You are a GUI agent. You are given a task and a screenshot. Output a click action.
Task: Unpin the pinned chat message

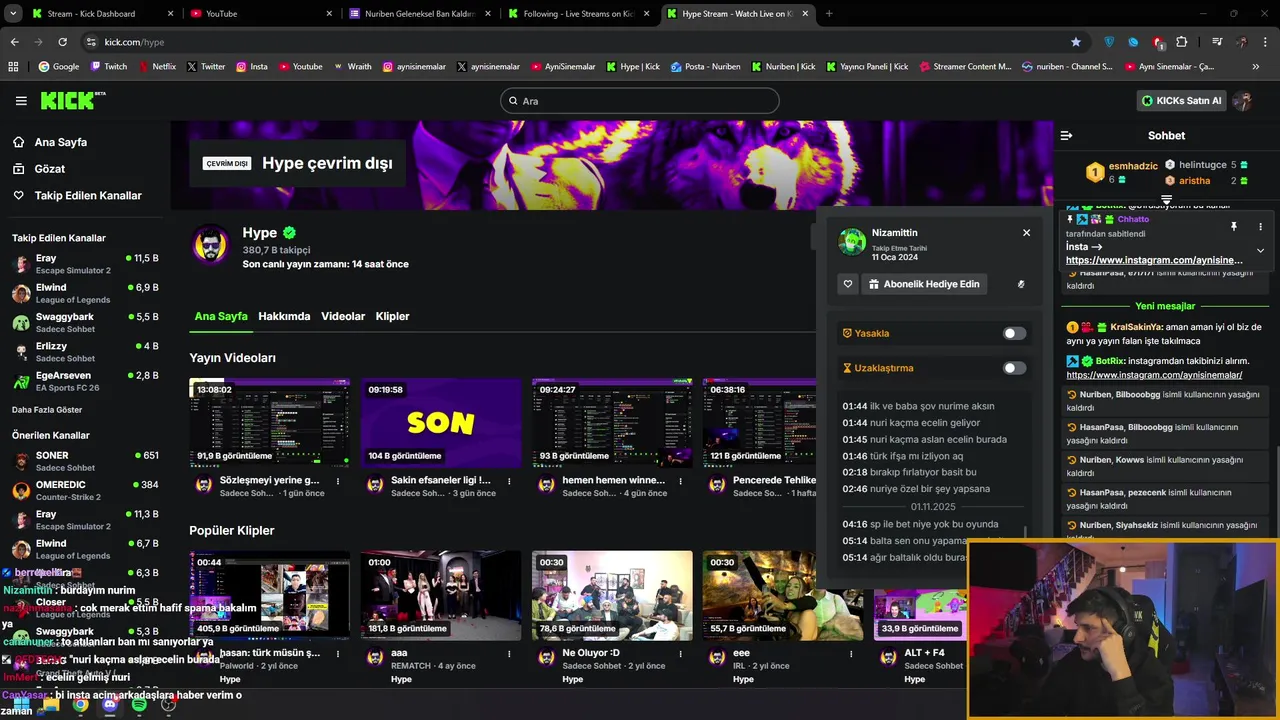1233,227
